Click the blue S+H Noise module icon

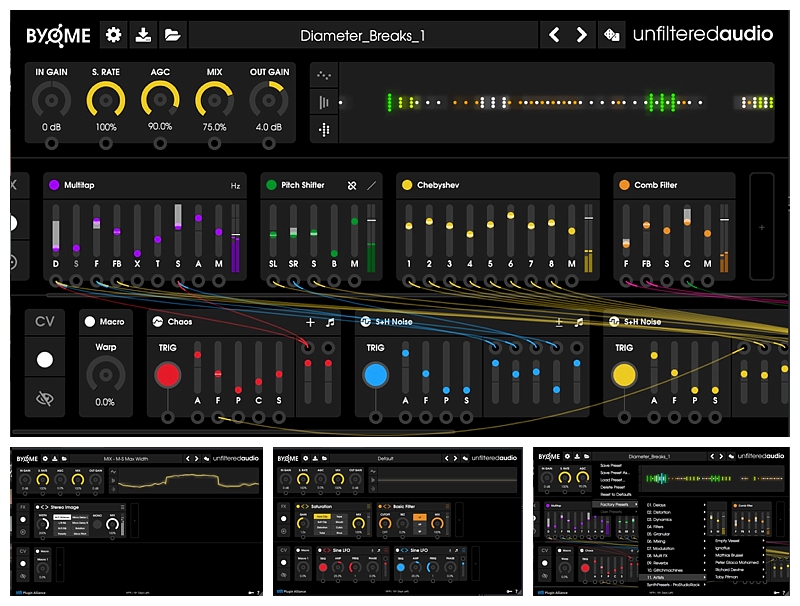(365, 321)
